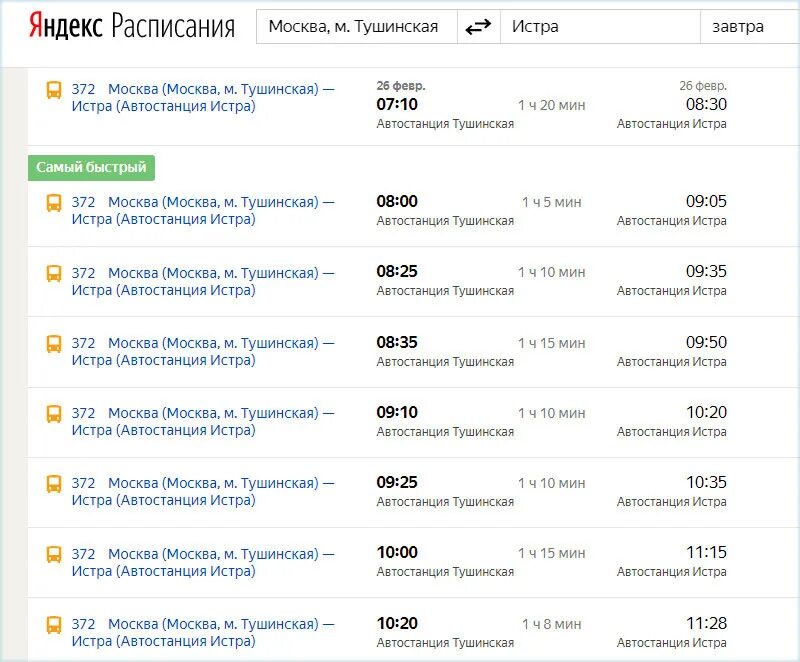Click bus icon of 09:25 departure
Viewport: 800px width, 662px height.
point(54,484)
